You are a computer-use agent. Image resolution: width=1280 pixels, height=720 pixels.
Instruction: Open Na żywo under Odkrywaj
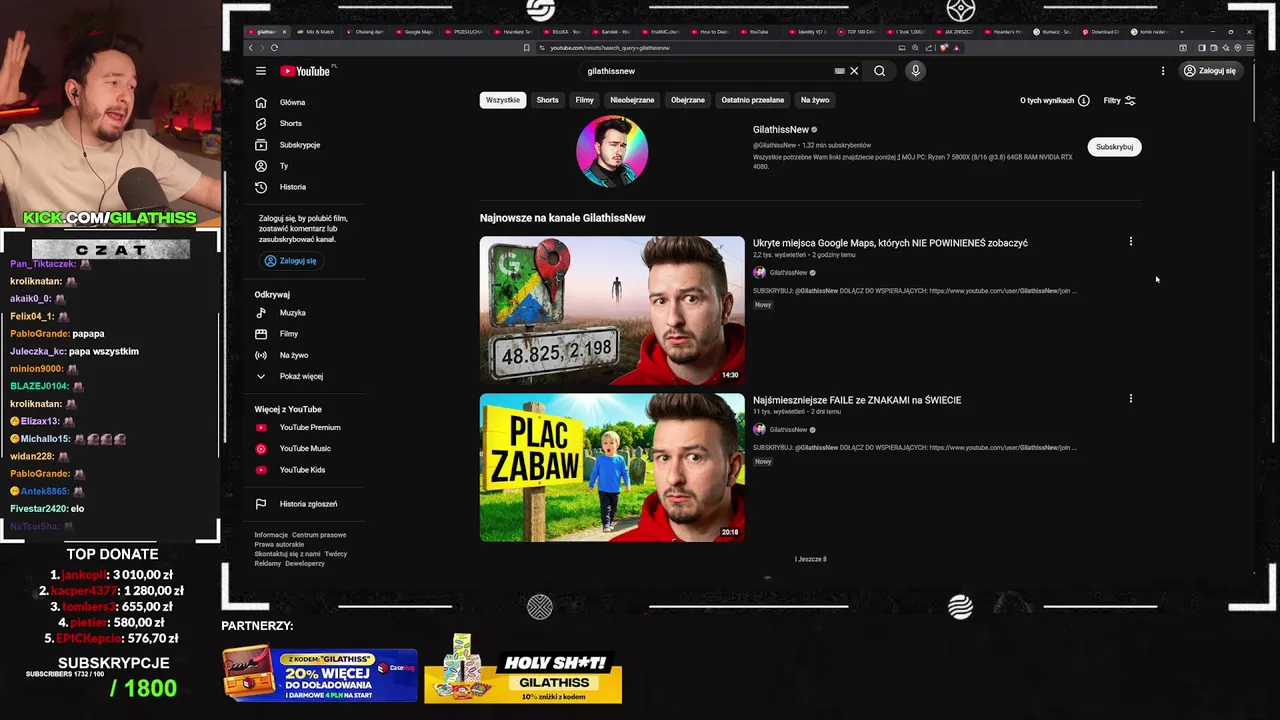tap(306, 355)
